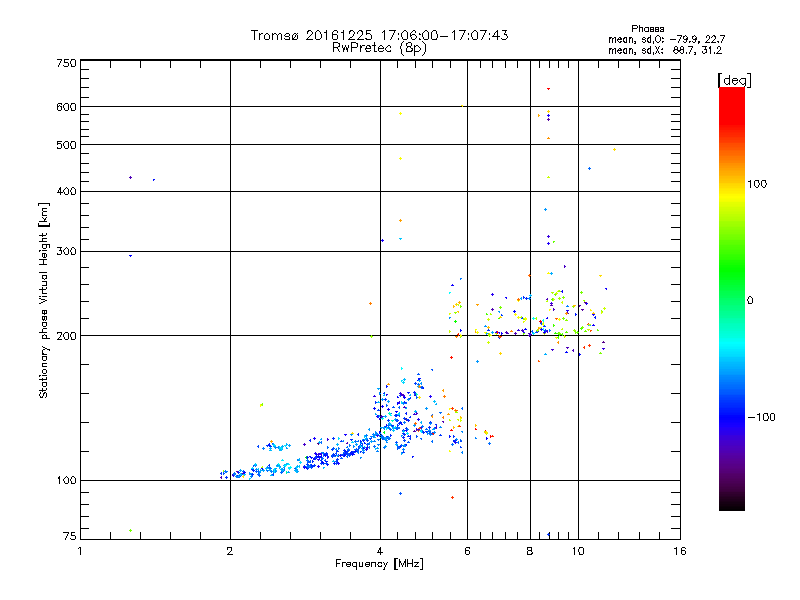Click the x-axis tick label '6'

pyautogui.click(x=467, y=551)
